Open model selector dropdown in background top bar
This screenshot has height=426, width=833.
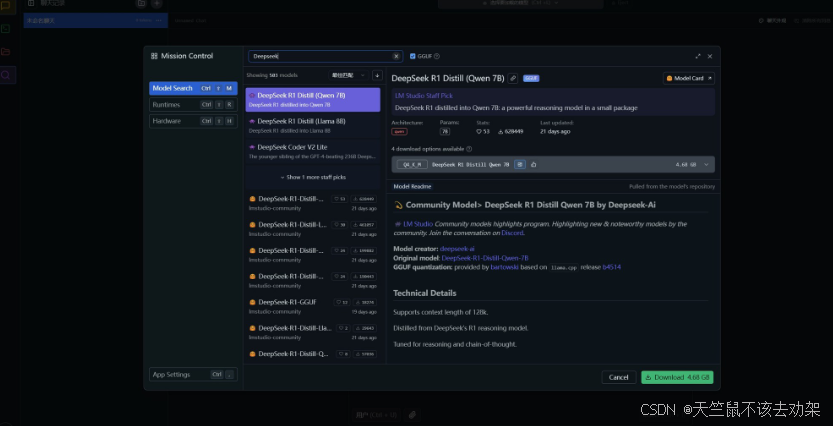tap(520, 3)
